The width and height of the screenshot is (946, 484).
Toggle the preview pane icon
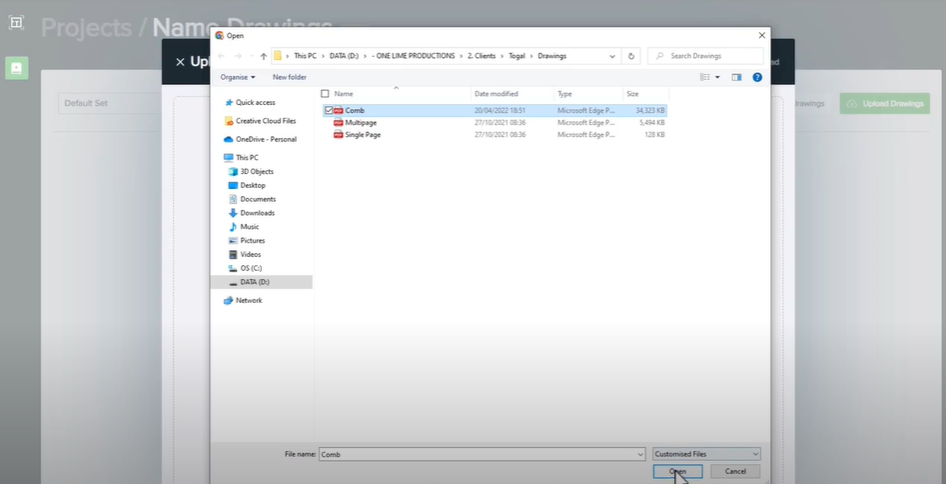736,77
